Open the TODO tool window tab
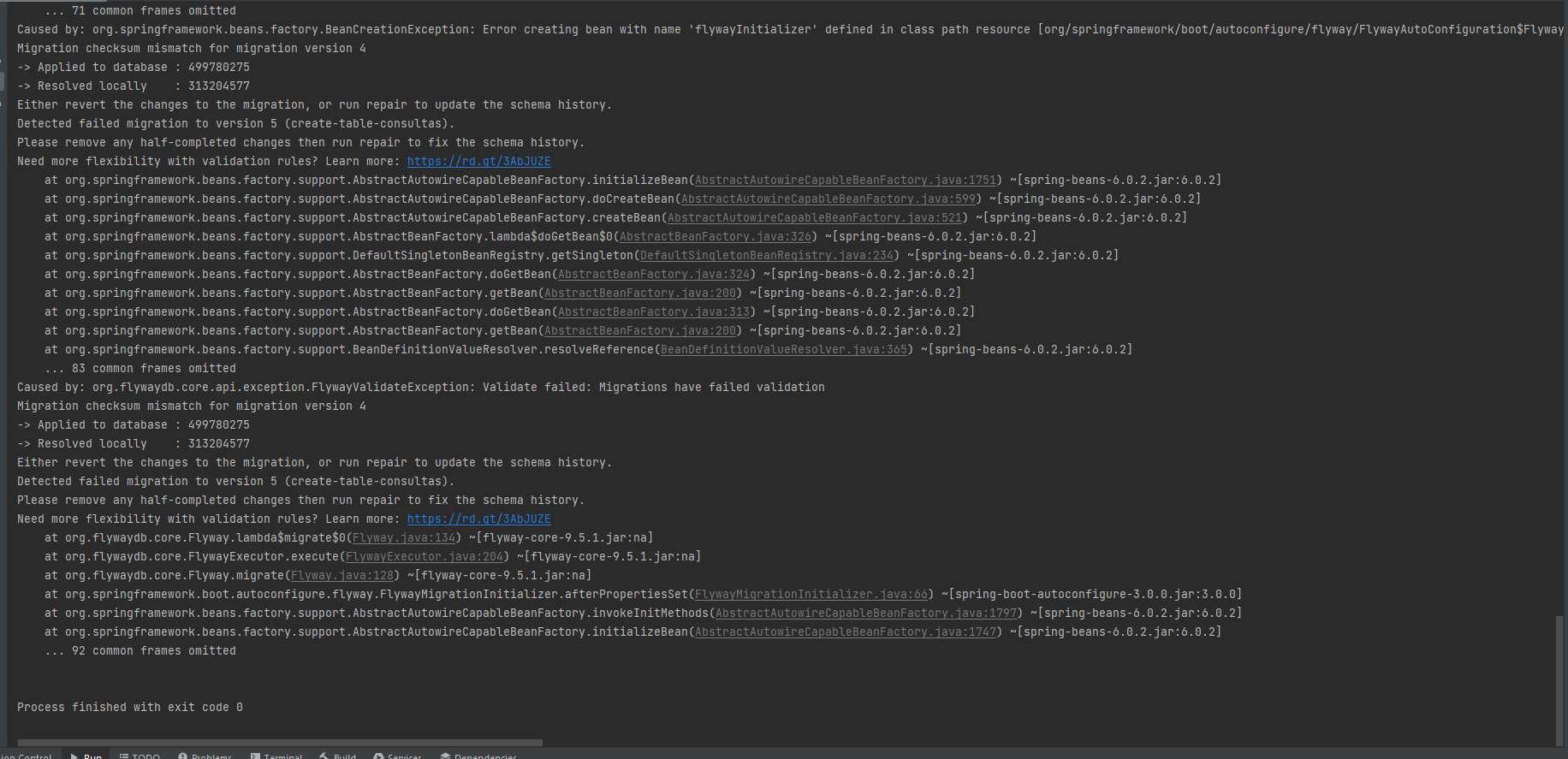The image size is (1568, 759). [x=140, y=756]
